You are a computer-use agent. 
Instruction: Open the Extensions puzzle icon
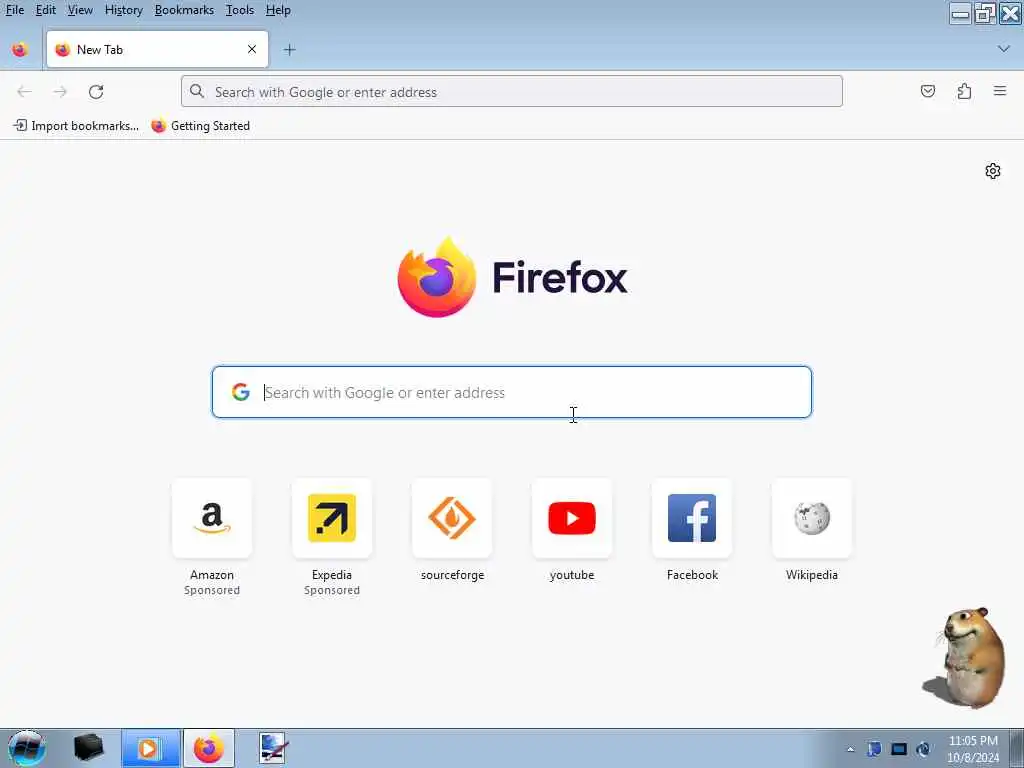click(x=964, y=91)
